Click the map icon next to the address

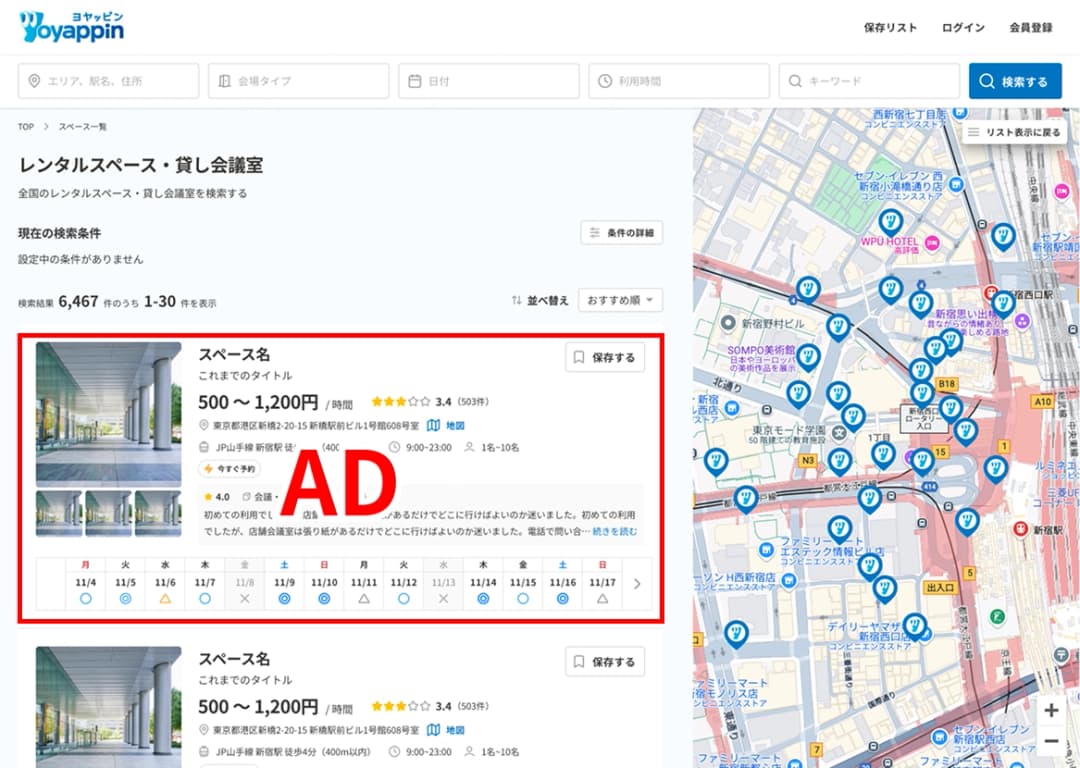[434, 424]
